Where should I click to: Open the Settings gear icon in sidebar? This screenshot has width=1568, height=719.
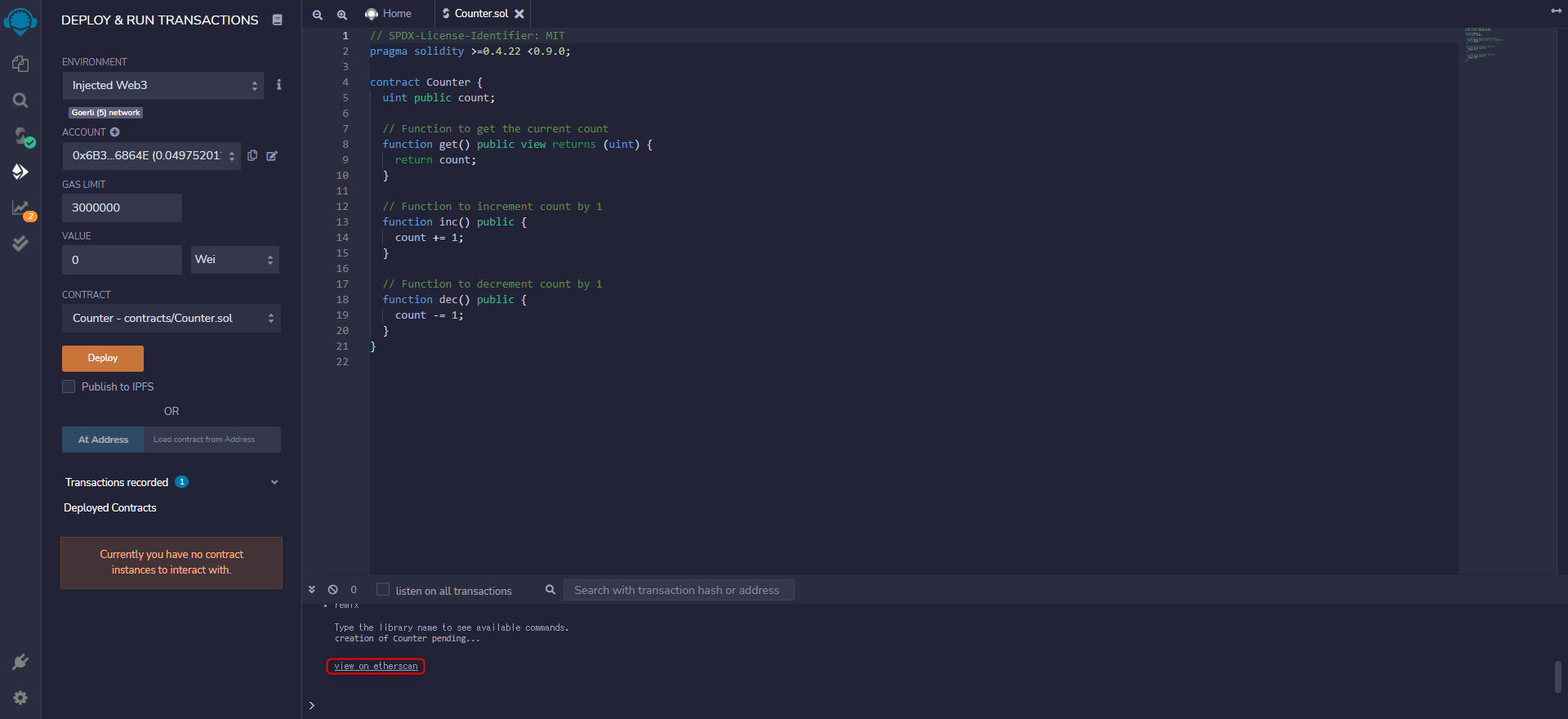20,698
